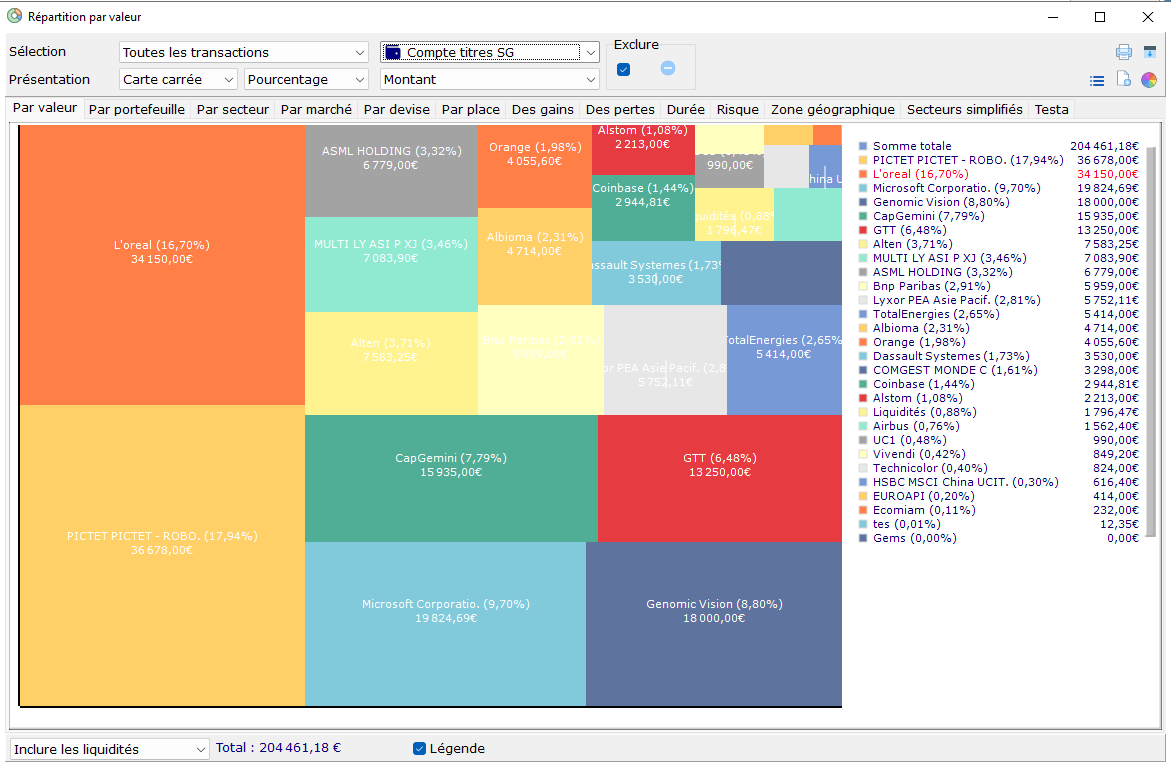This screenshot has width=1171, height=766.
Task: Select the Zone géographique tab
Action: pos(833,109)
